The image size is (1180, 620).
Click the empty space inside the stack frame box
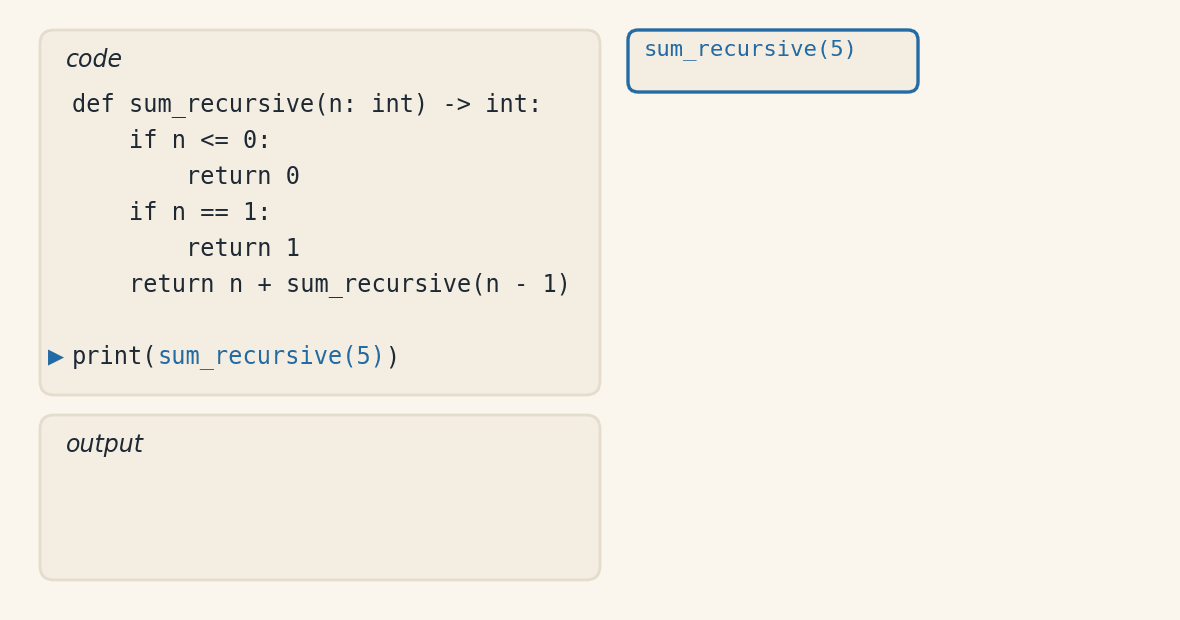click(773, 77)
